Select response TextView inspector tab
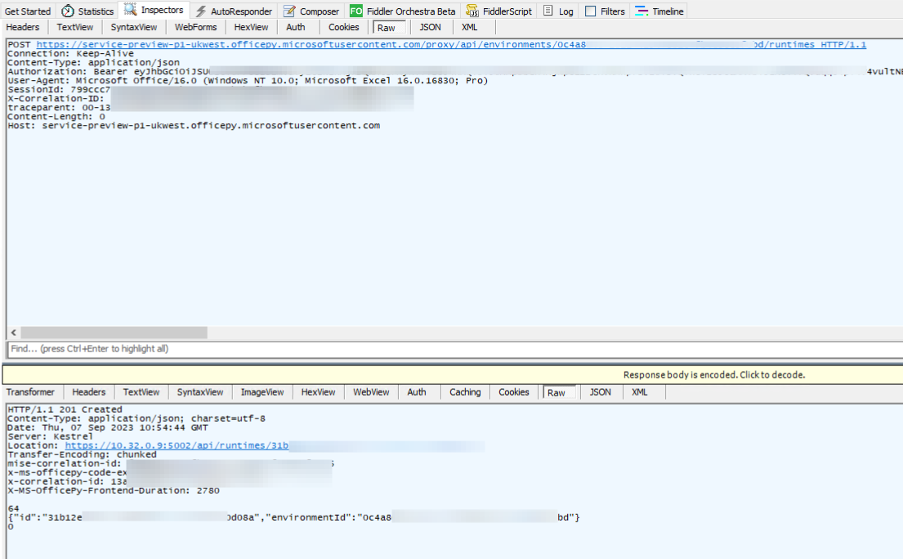 (x=141, y=392)
